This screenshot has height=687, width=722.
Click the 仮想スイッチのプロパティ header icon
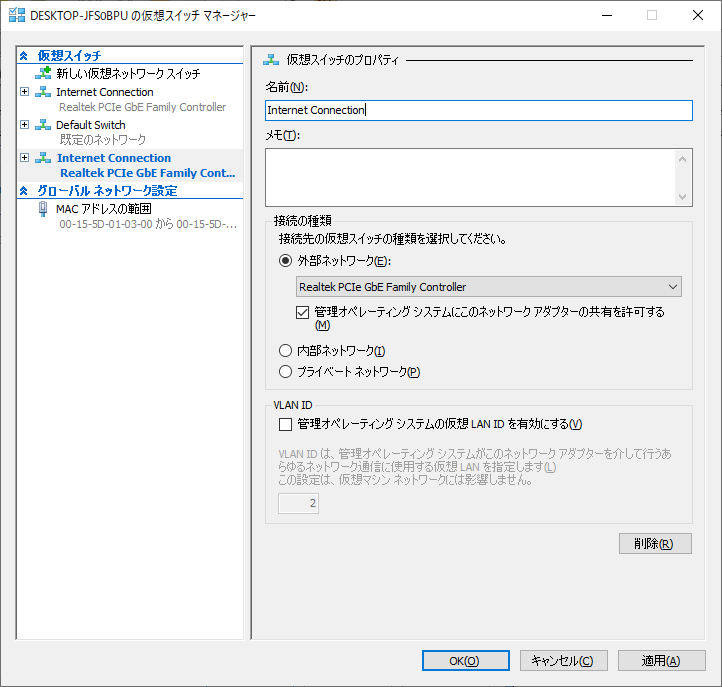coord(271,59)
